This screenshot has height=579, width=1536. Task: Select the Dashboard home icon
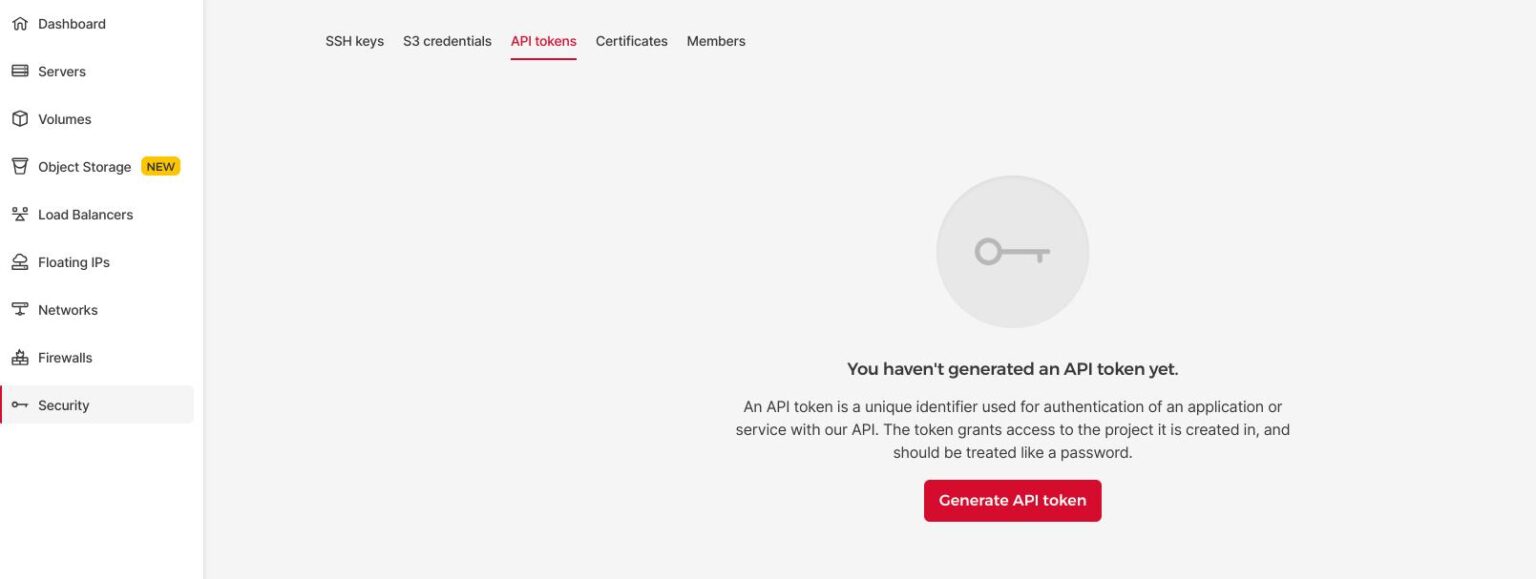click(x=20, y=23)
